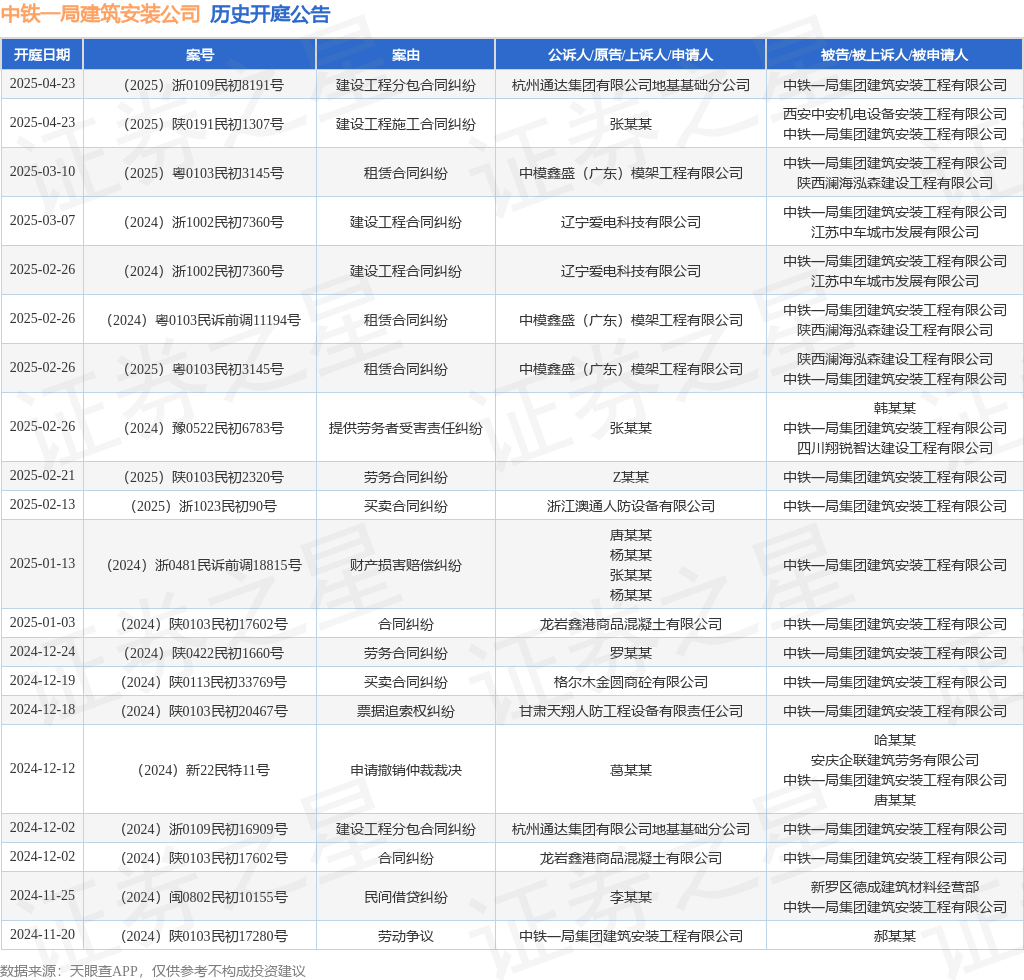Click the 案号 column header

click(200, 55)
